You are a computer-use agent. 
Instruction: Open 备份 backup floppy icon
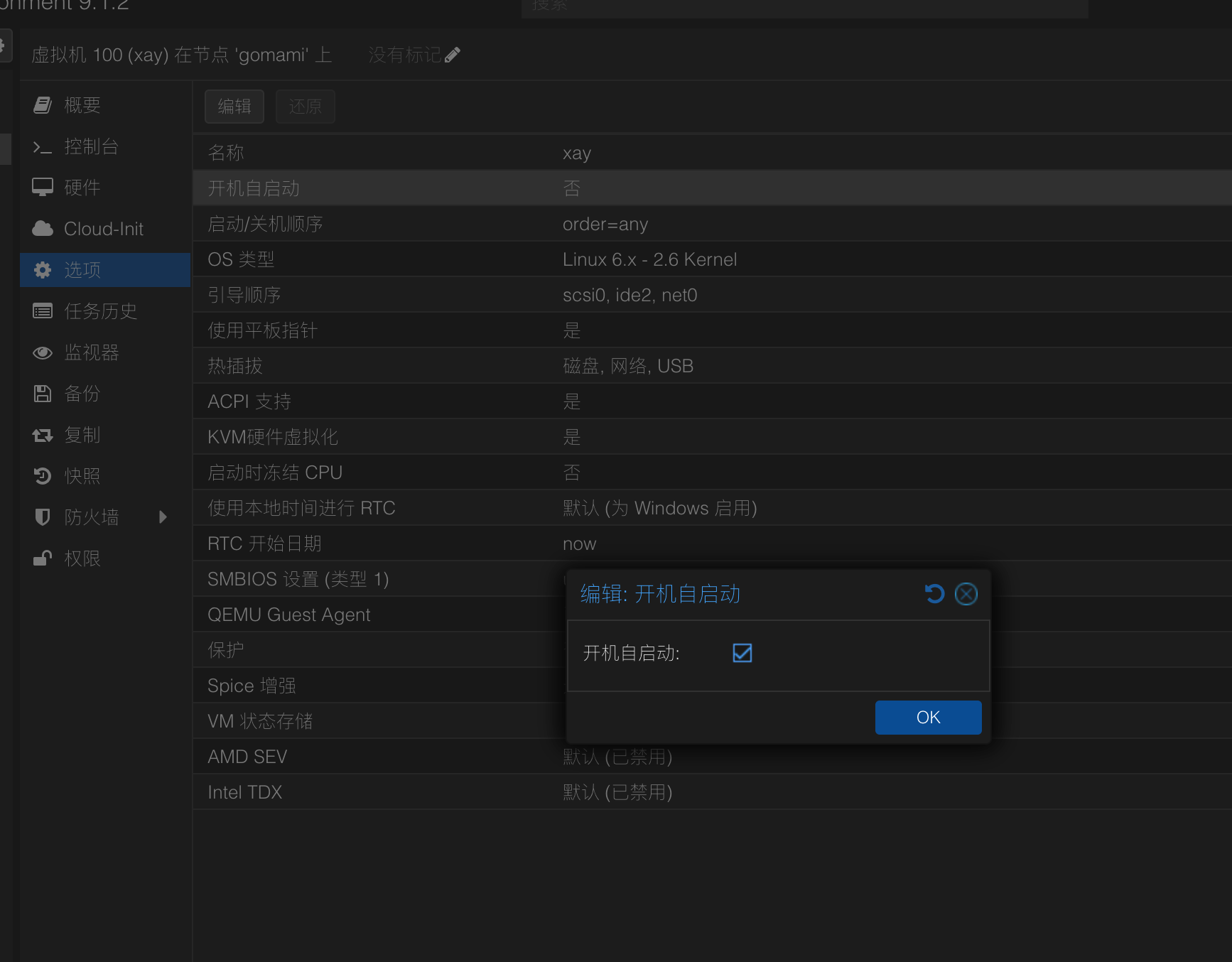[43, 394]
